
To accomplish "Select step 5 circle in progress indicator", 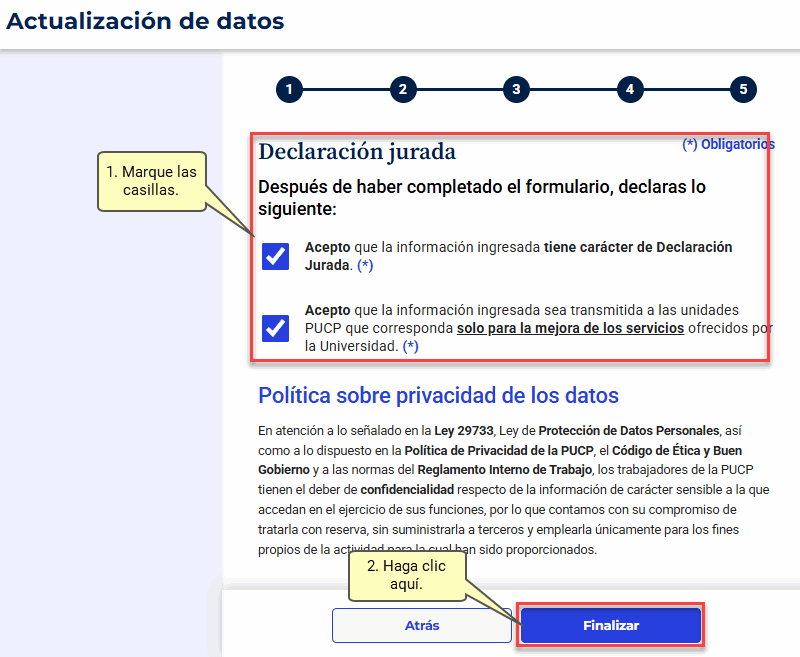I will tap(743, 89).
